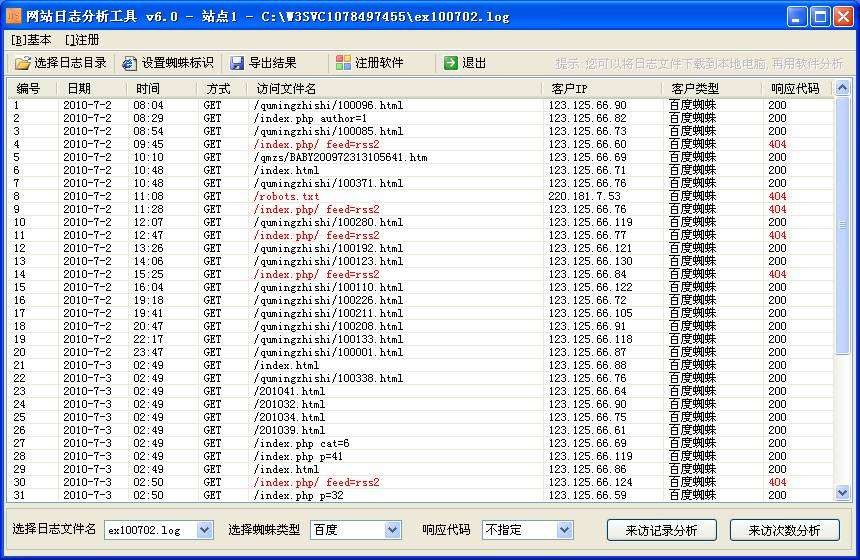
Task: Click the folder icon for 选择日志目录
Action: [22, 63]
